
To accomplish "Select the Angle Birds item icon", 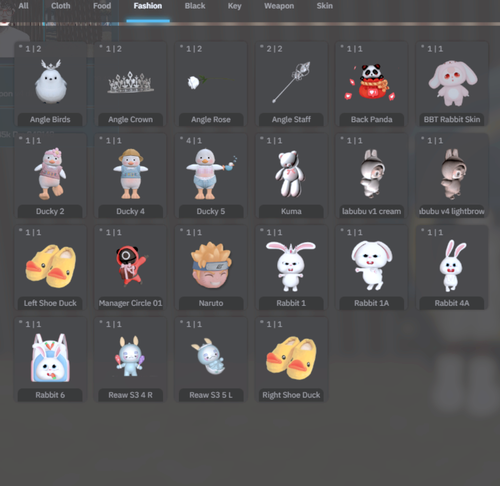I will click(51, 81).
